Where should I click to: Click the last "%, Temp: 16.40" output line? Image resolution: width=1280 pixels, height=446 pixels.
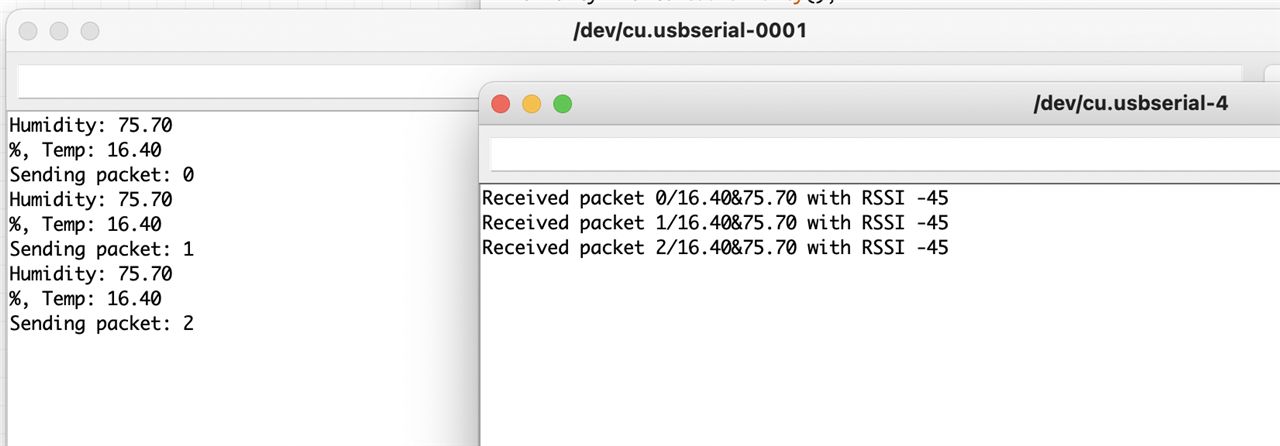85,298
